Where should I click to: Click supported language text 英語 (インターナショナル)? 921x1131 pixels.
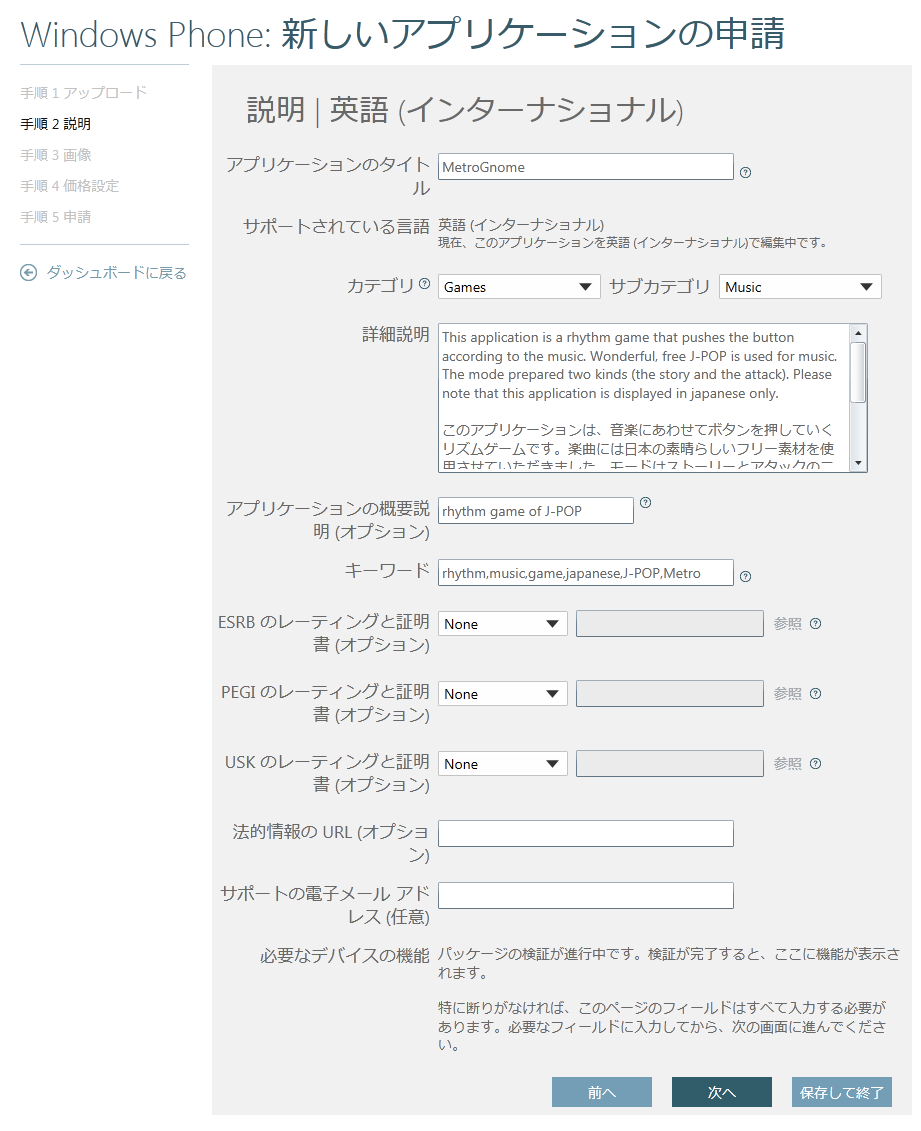click(x=521, y=224)
